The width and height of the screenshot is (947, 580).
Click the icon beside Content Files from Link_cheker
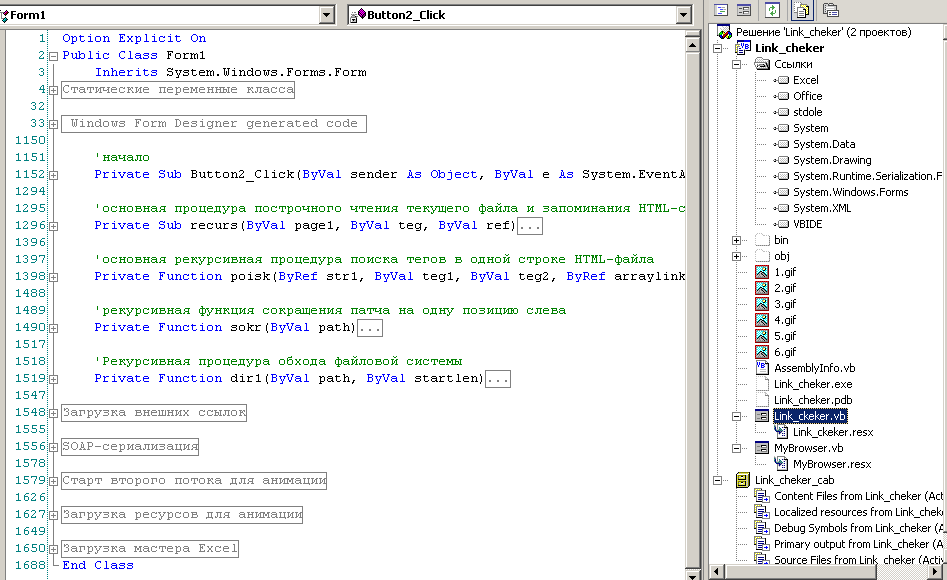tap(762, 496)
